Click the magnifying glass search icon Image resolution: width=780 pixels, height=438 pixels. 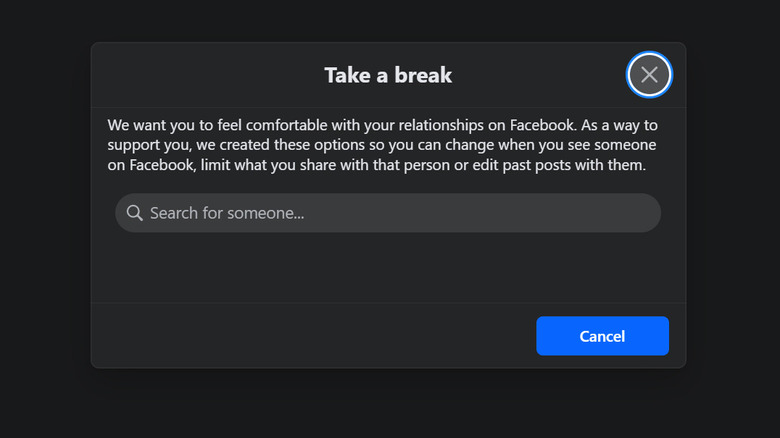[x=134, y=213]
